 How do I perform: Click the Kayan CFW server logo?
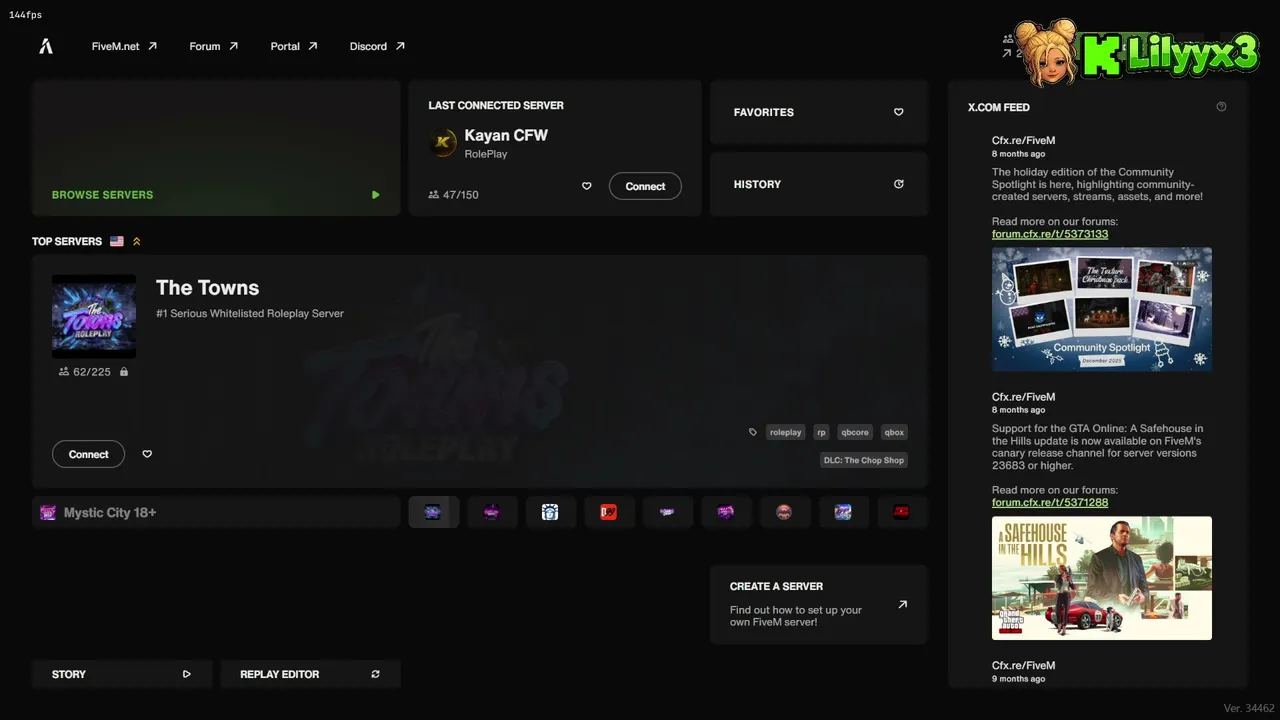click(x=443, y=143)
